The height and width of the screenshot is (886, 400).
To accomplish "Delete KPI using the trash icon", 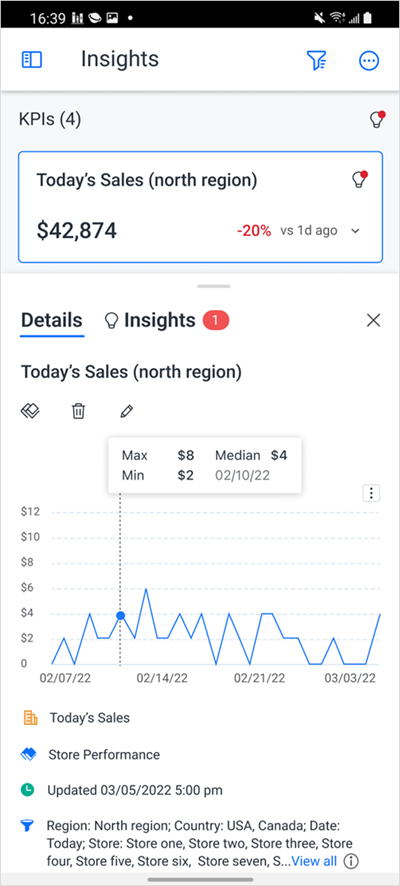I will click(x=78, y=411).
